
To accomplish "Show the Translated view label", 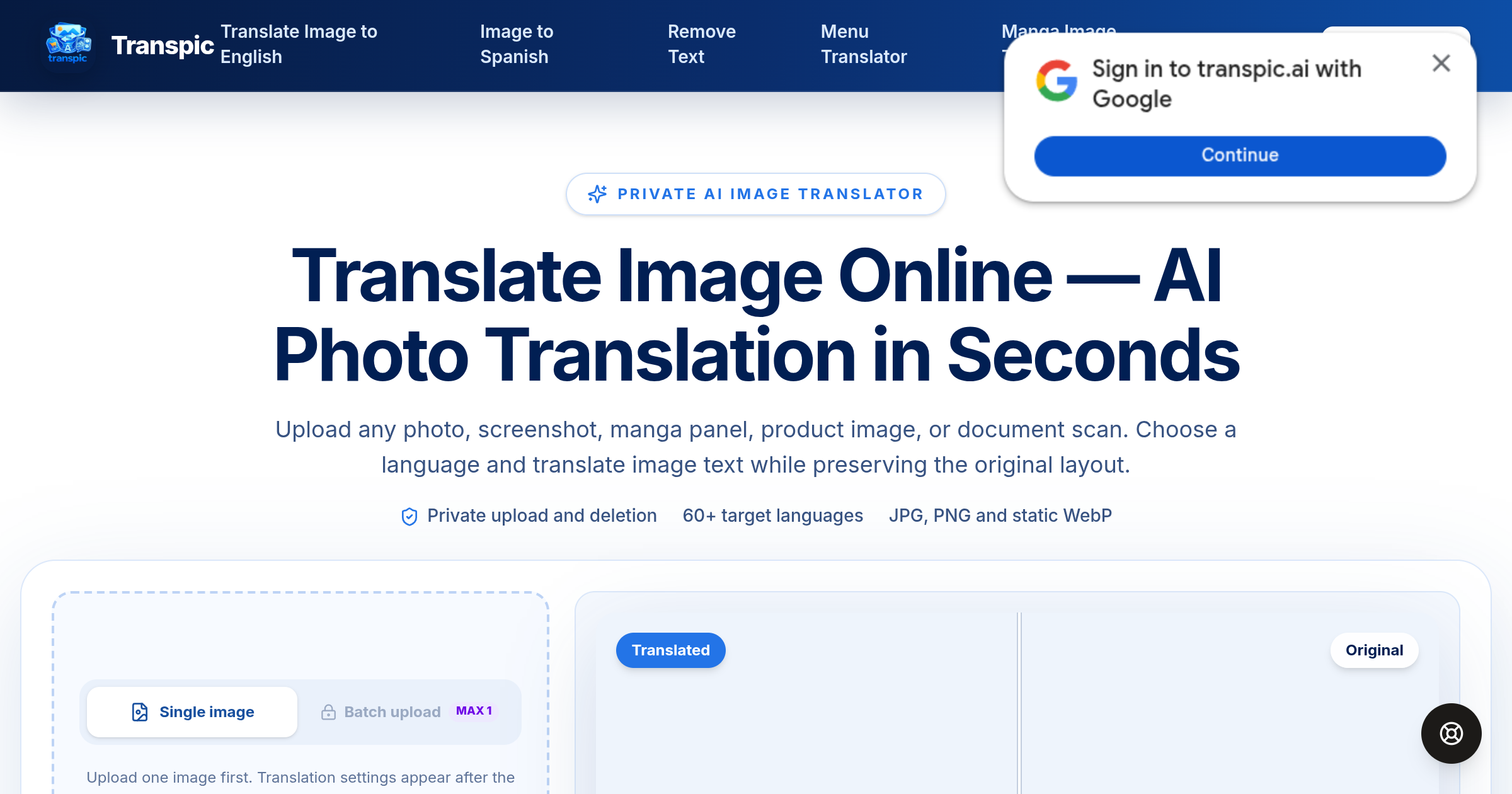I will click(x=671, y=650).
